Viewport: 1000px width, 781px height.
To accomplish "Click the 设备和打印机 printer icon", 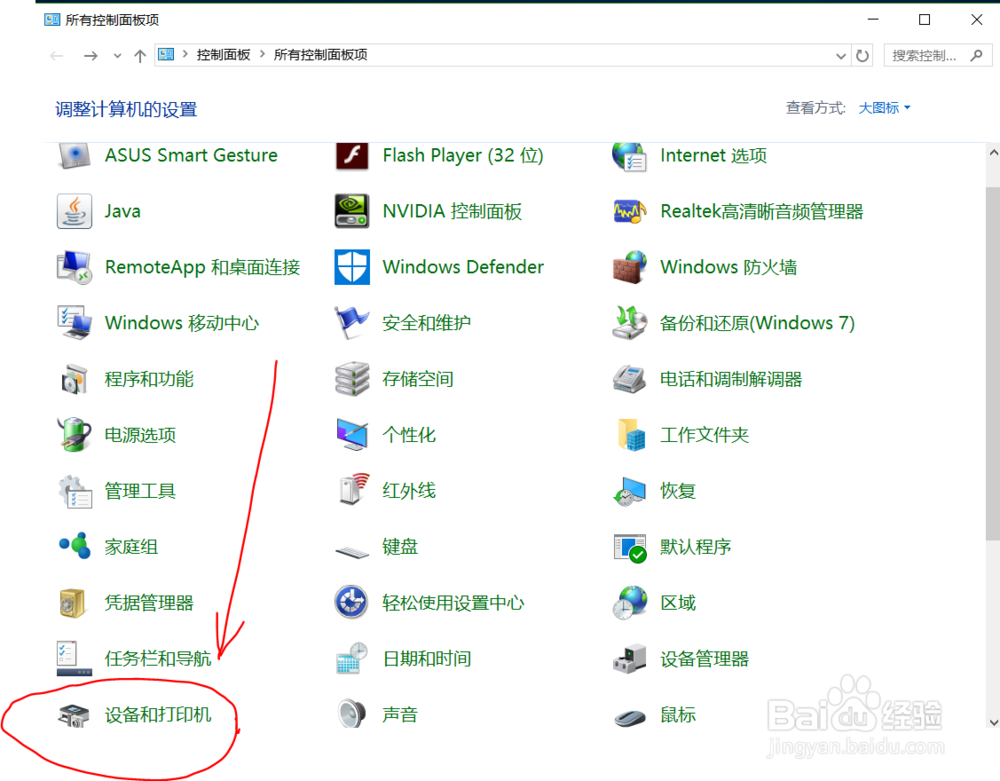I will coord(73,715).
